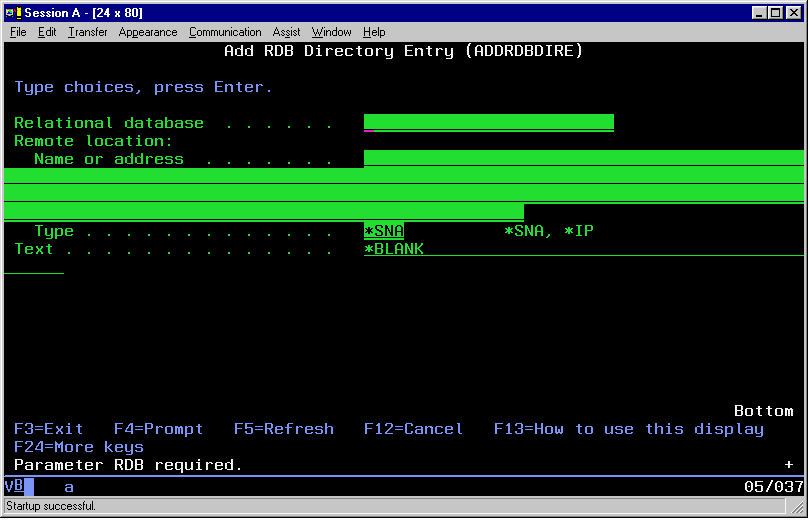The height and width of the screenshot is (520, 810).
Task: Click F13=How to use this display
Action: [628, 429]
